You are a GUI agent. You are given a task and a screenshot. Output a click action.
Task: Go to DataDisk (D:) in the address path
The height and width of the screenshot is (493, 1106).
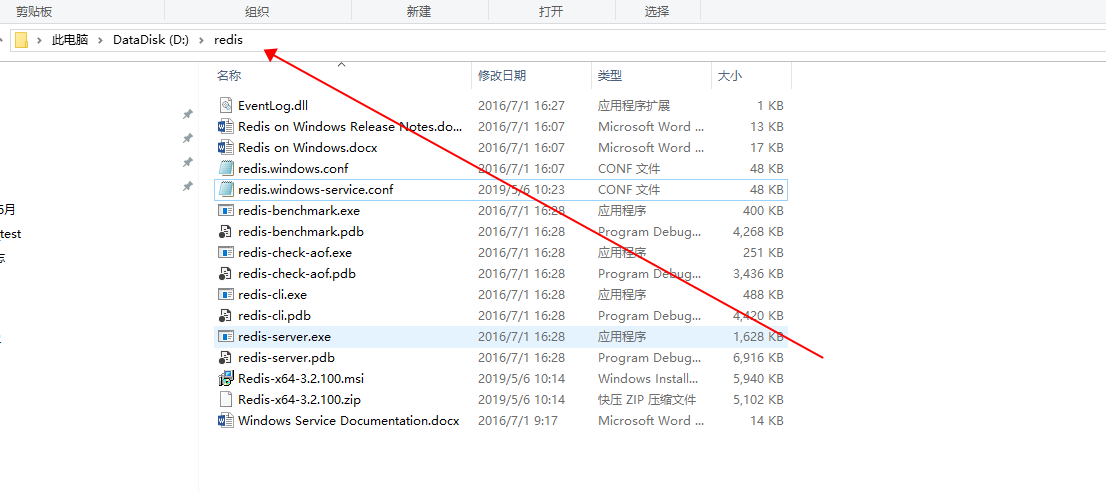pyautogui.click(x=151, y=40)
